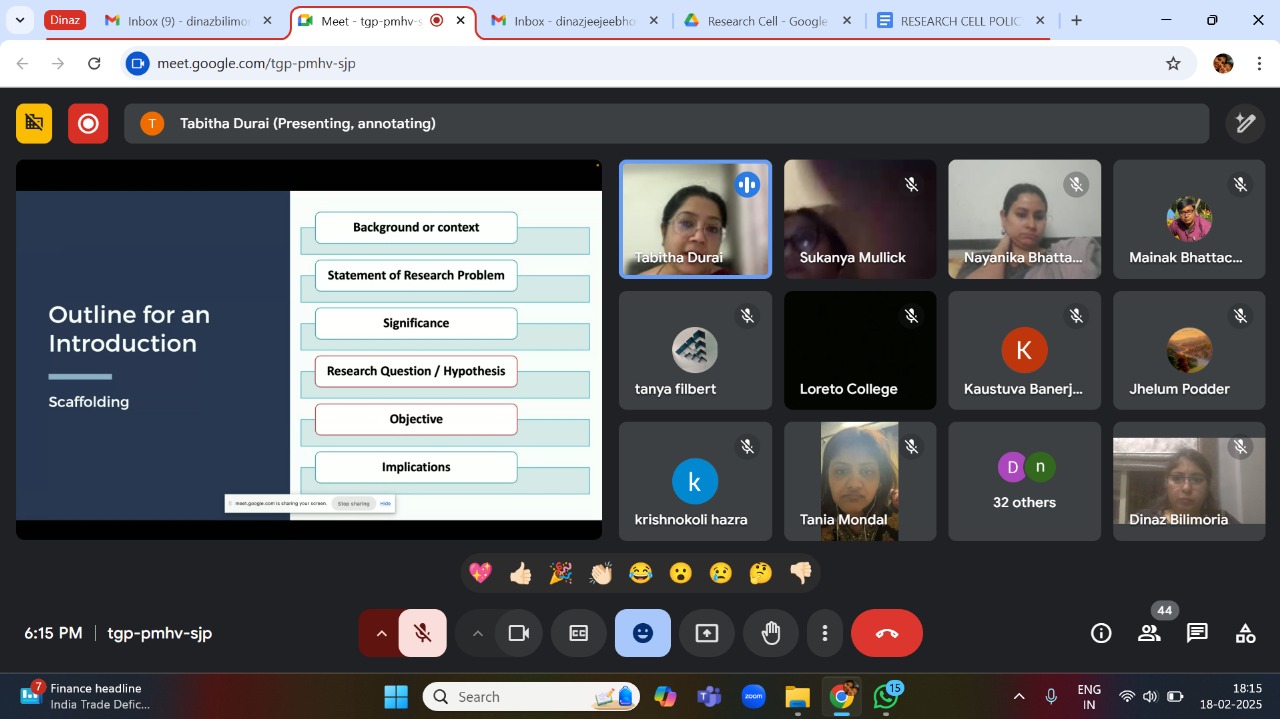Open the share screen present button
This screenshot has width=1280, height=719.
707,633
